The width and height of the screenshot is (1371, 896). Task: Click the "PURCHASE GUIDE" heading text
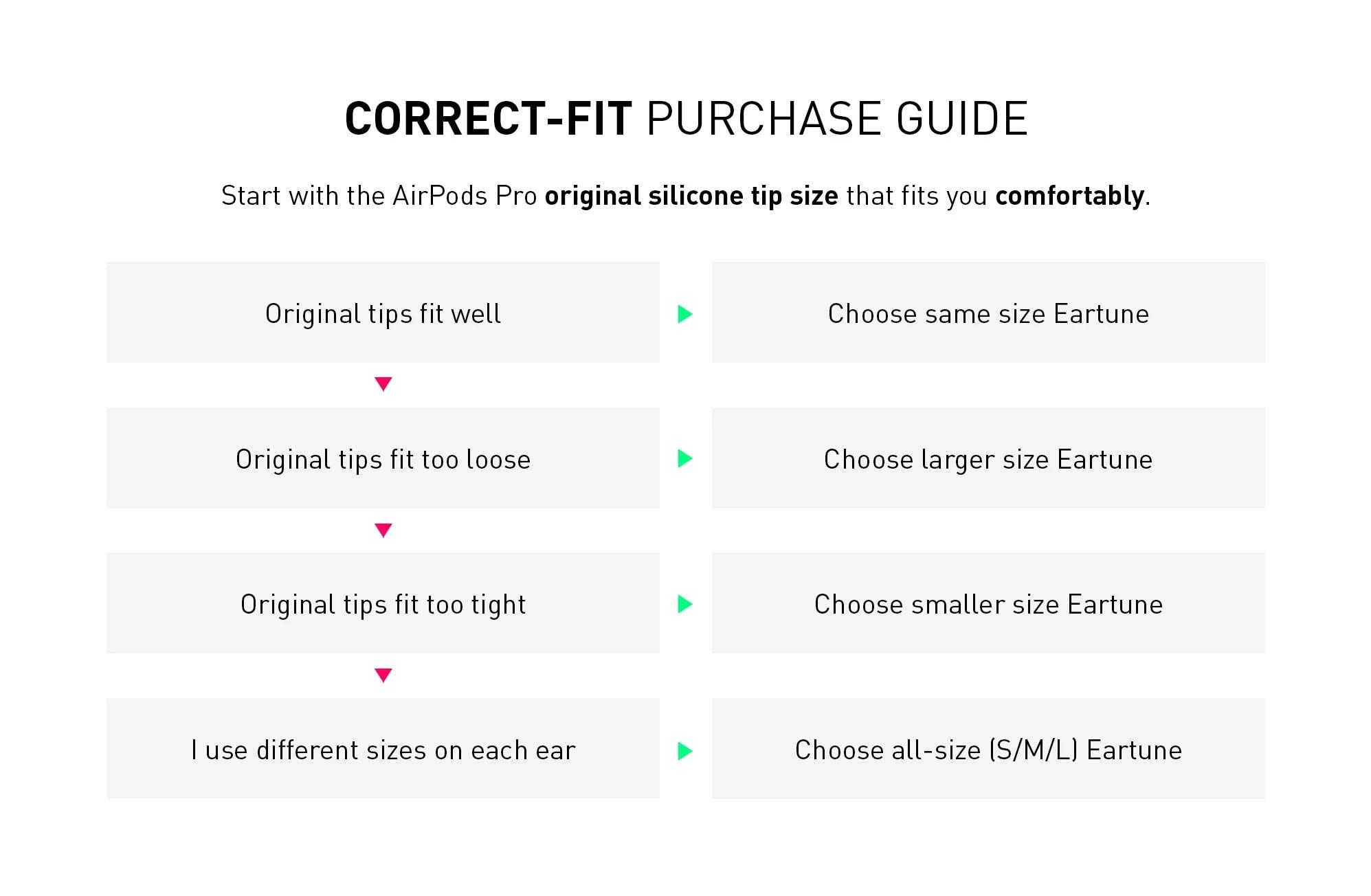[837, 119]
